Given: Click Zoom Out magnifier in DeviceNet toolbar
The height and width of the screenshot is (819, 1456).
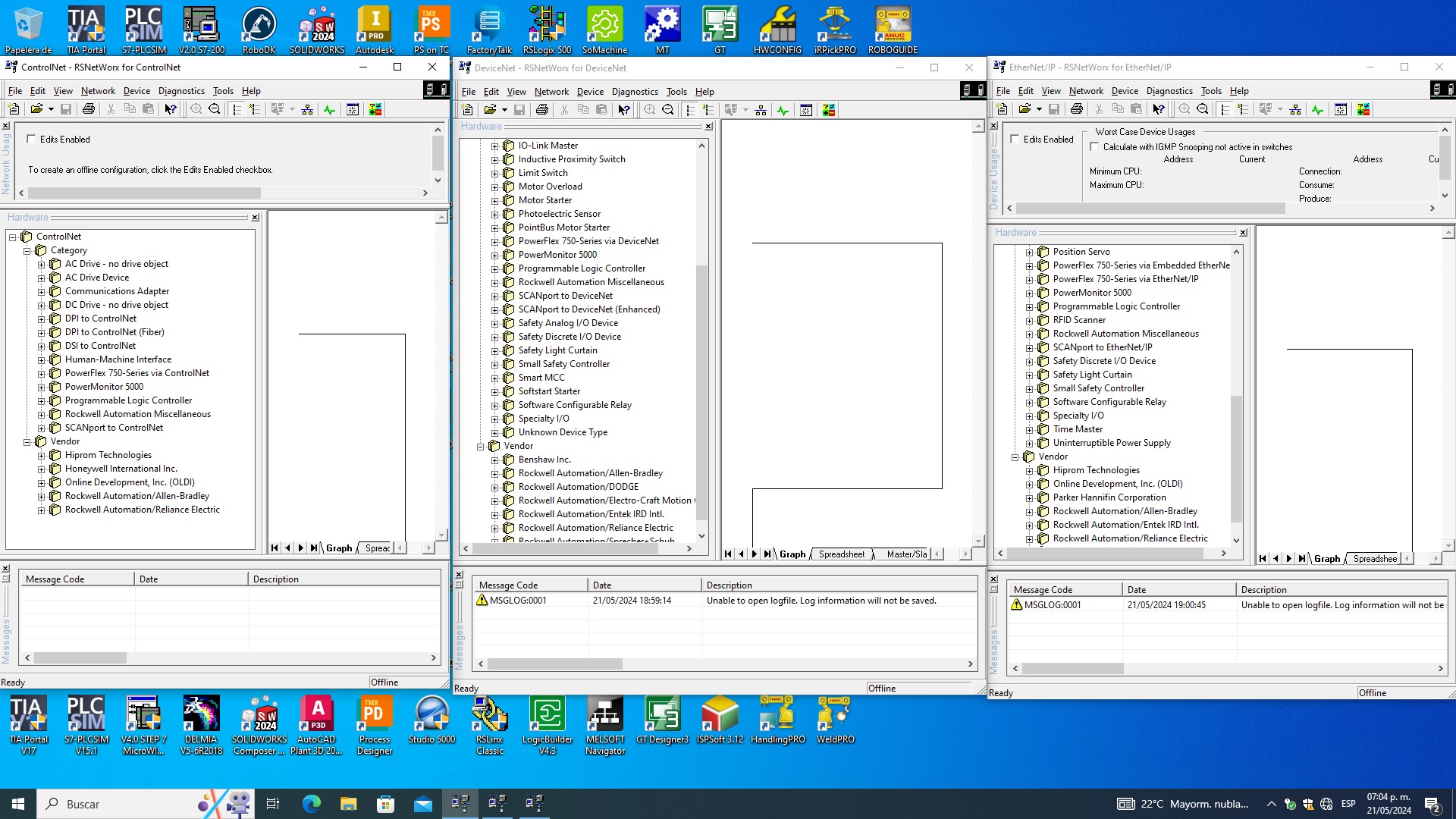Looking at the screenshot, I should (668, 110).
